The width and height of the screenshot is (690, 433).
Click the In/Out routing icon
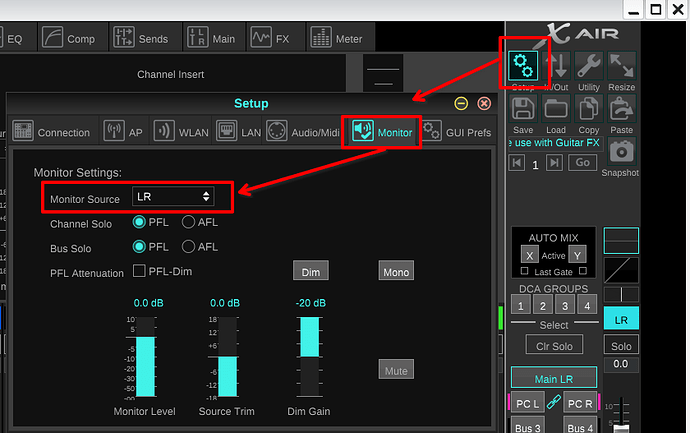(556, 68)
